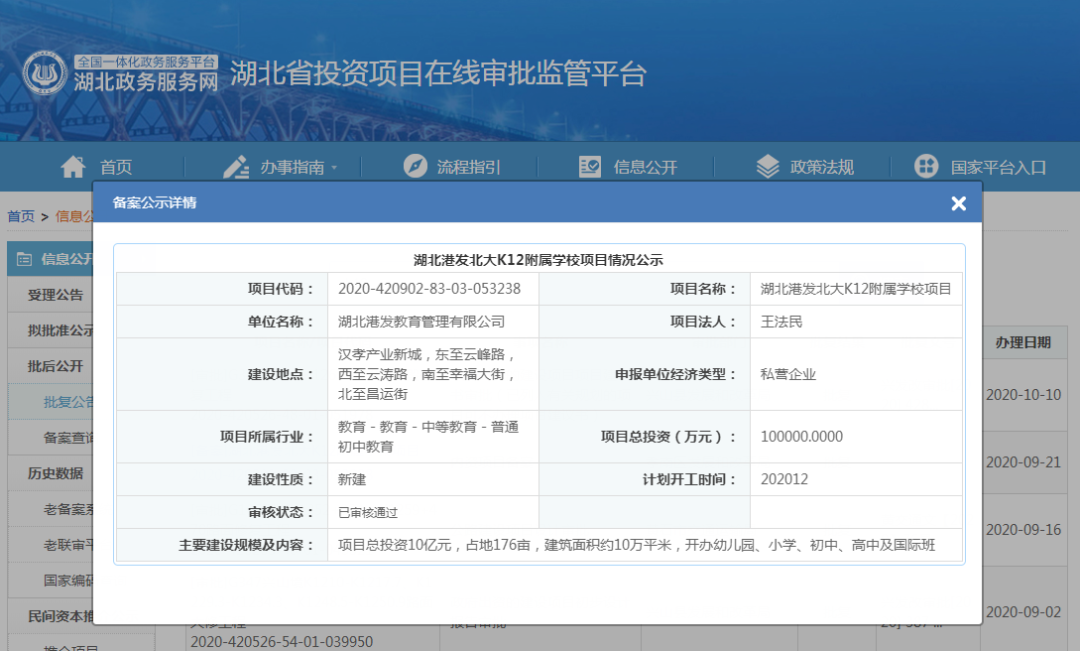Close the 备案公示详情 dialog with the X
1080x651 pixels.
[x=958, y=204]
